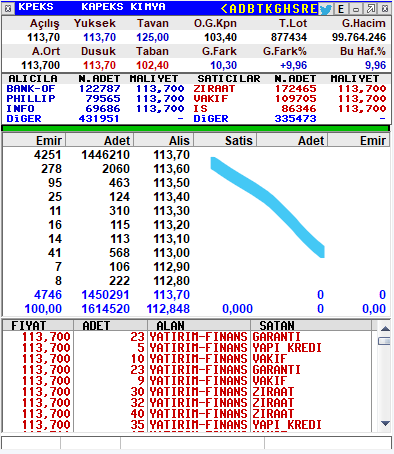Select seller VAKIF with 109705 lots

(x=290, y=99)
